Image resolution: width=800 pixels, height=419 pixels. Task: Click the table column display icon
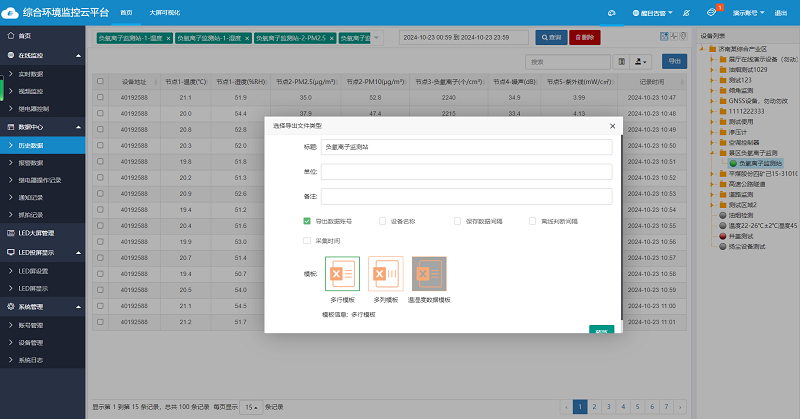622,62
